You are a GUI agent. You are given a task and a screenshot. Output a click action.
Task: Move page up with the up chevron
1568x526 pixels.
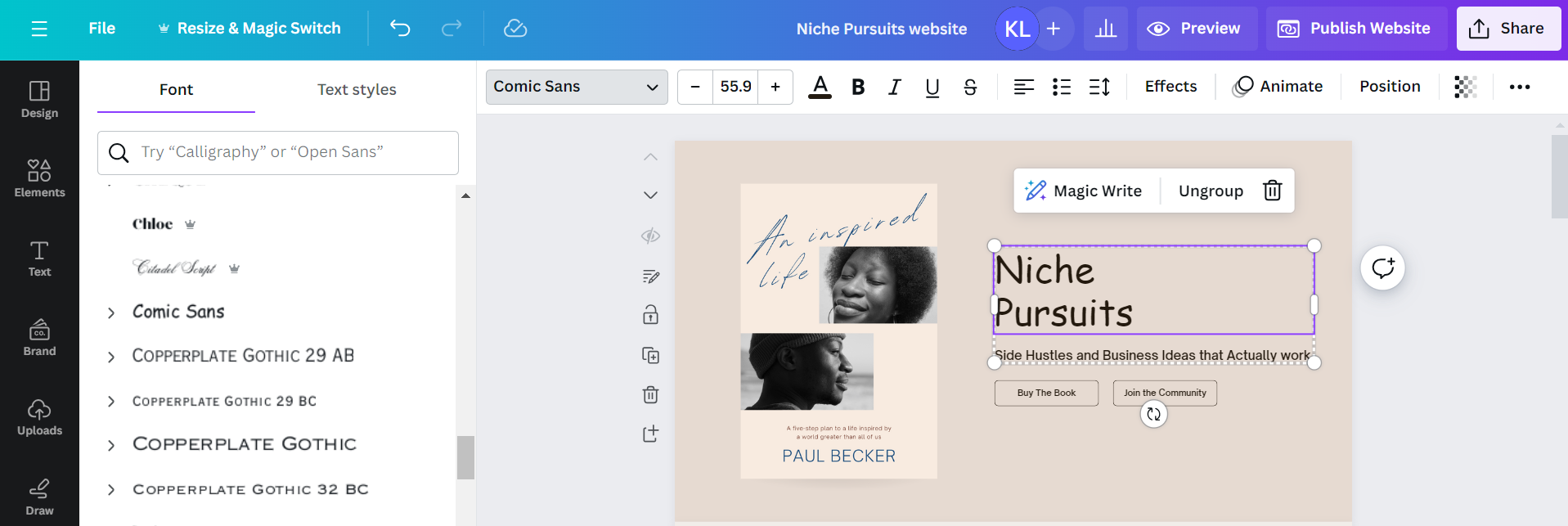(650, 157)
